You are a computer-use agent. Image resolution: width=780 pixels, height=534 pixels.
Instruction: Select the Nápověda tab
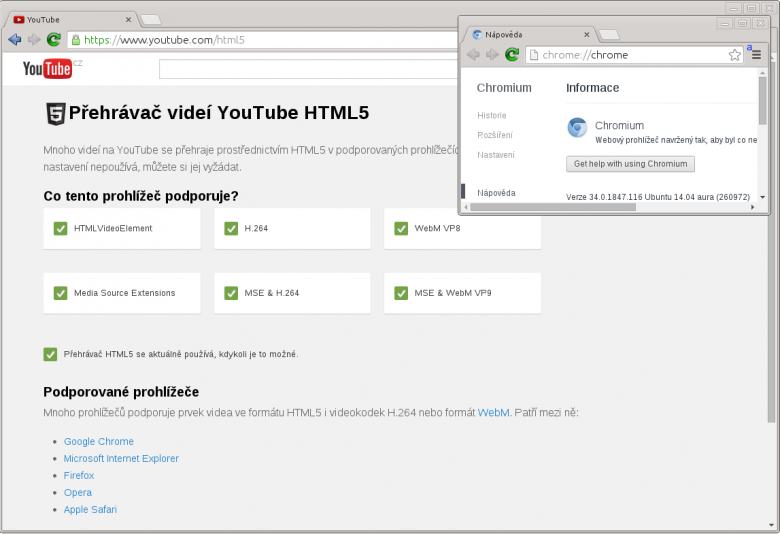(x=530, y=34)
